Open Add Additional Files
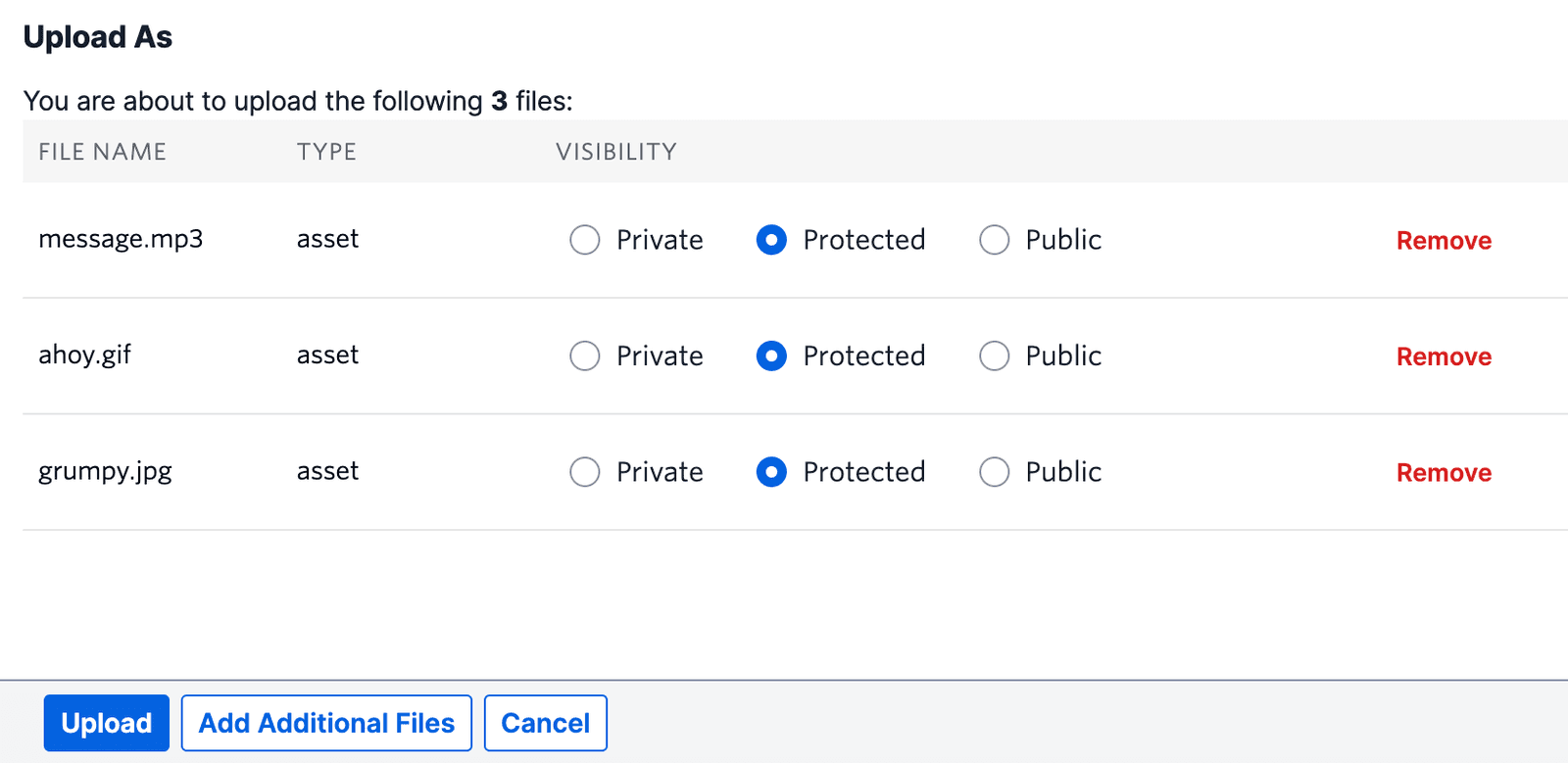This screenshot has width=1568, height=763. click(x=325, y=722)
